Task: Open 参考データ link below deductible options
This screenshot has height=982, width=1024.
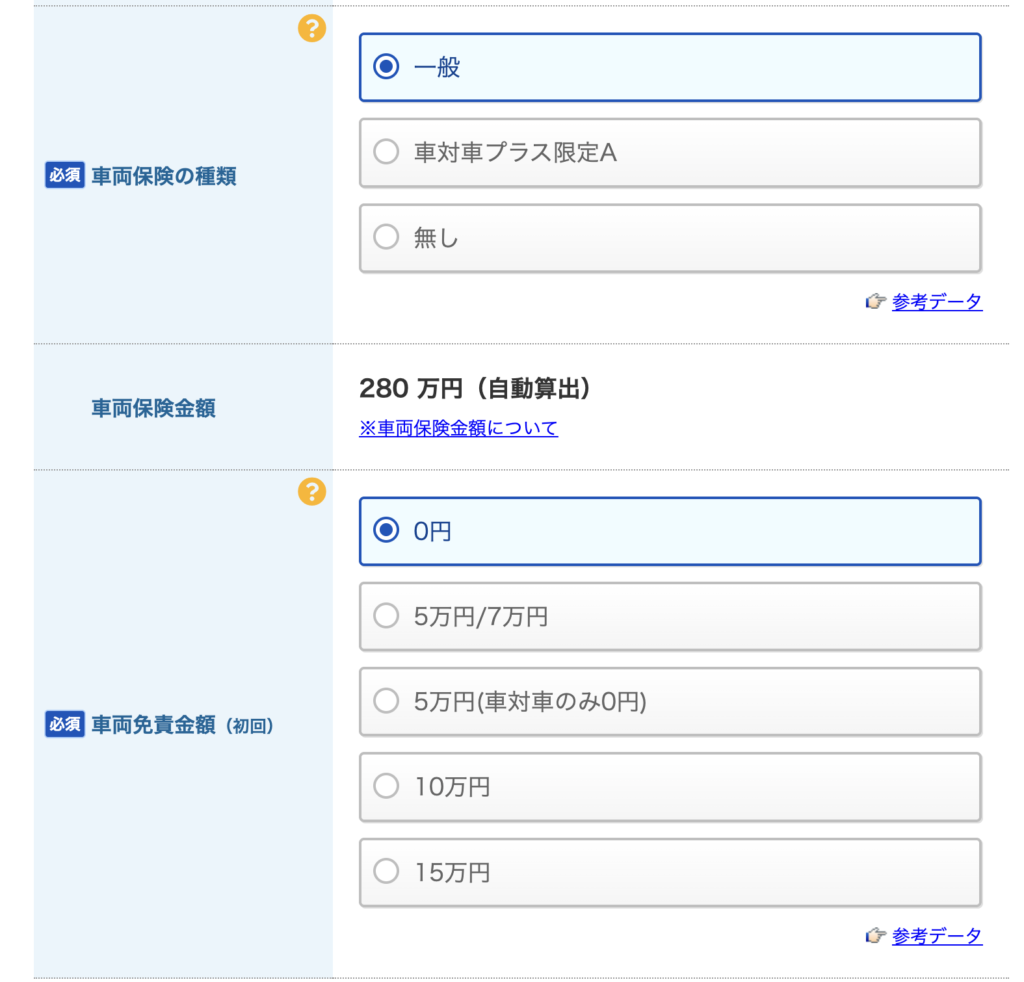Action: pyautogui.click(x=937, y=937)
